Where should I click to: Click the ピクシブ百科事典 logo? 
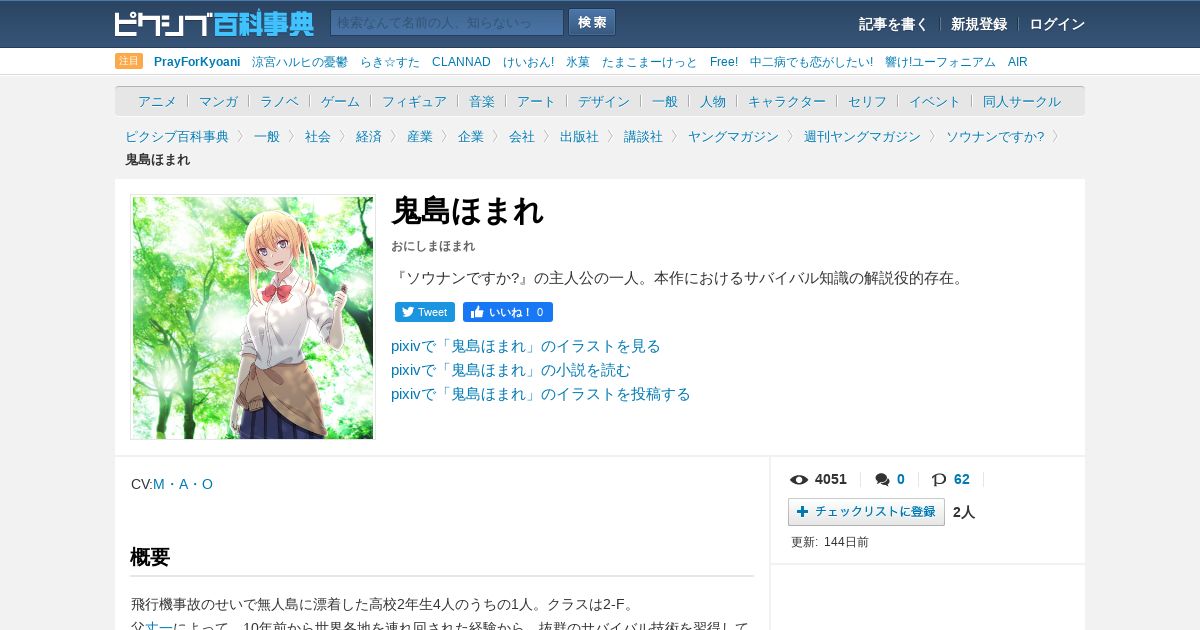click(214, 23)
